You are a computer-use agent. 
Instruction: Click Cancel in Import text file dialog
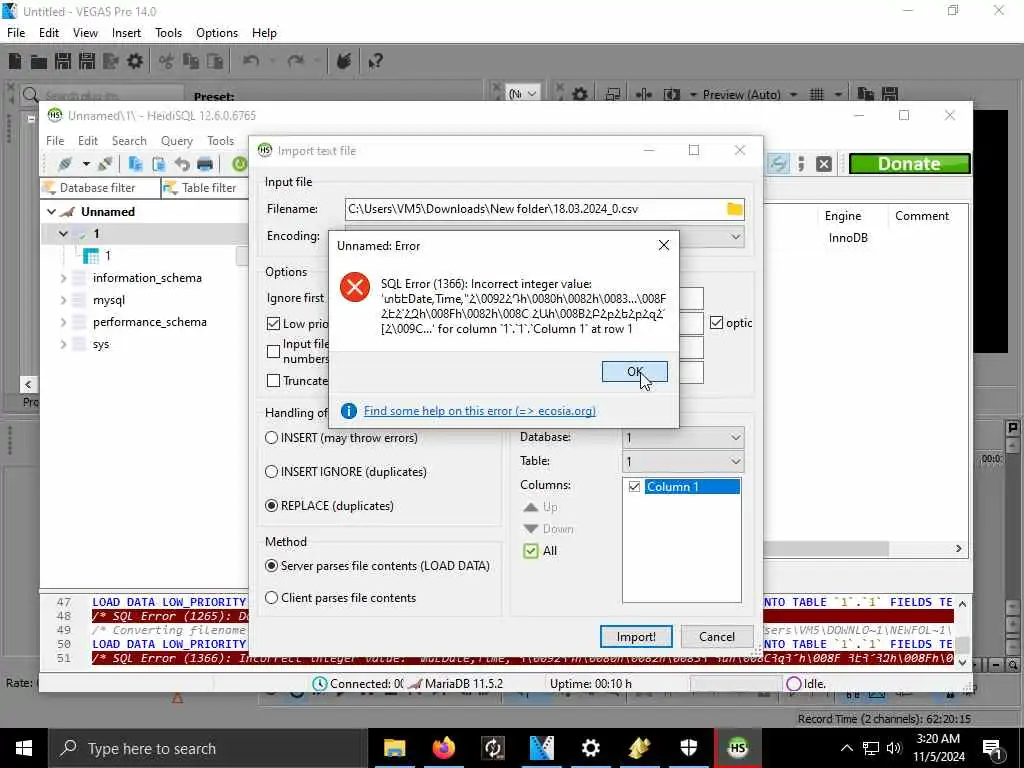tap(716, 637)
